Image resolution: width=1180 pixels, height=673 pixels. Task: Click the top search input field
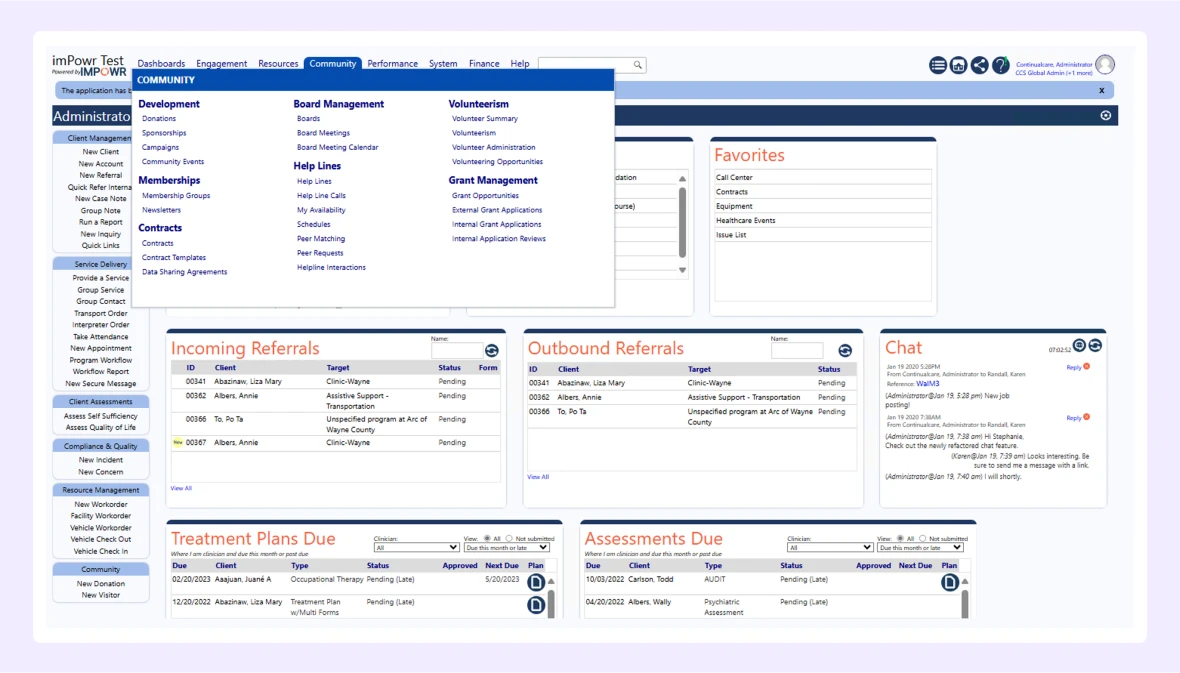[585, 65]
